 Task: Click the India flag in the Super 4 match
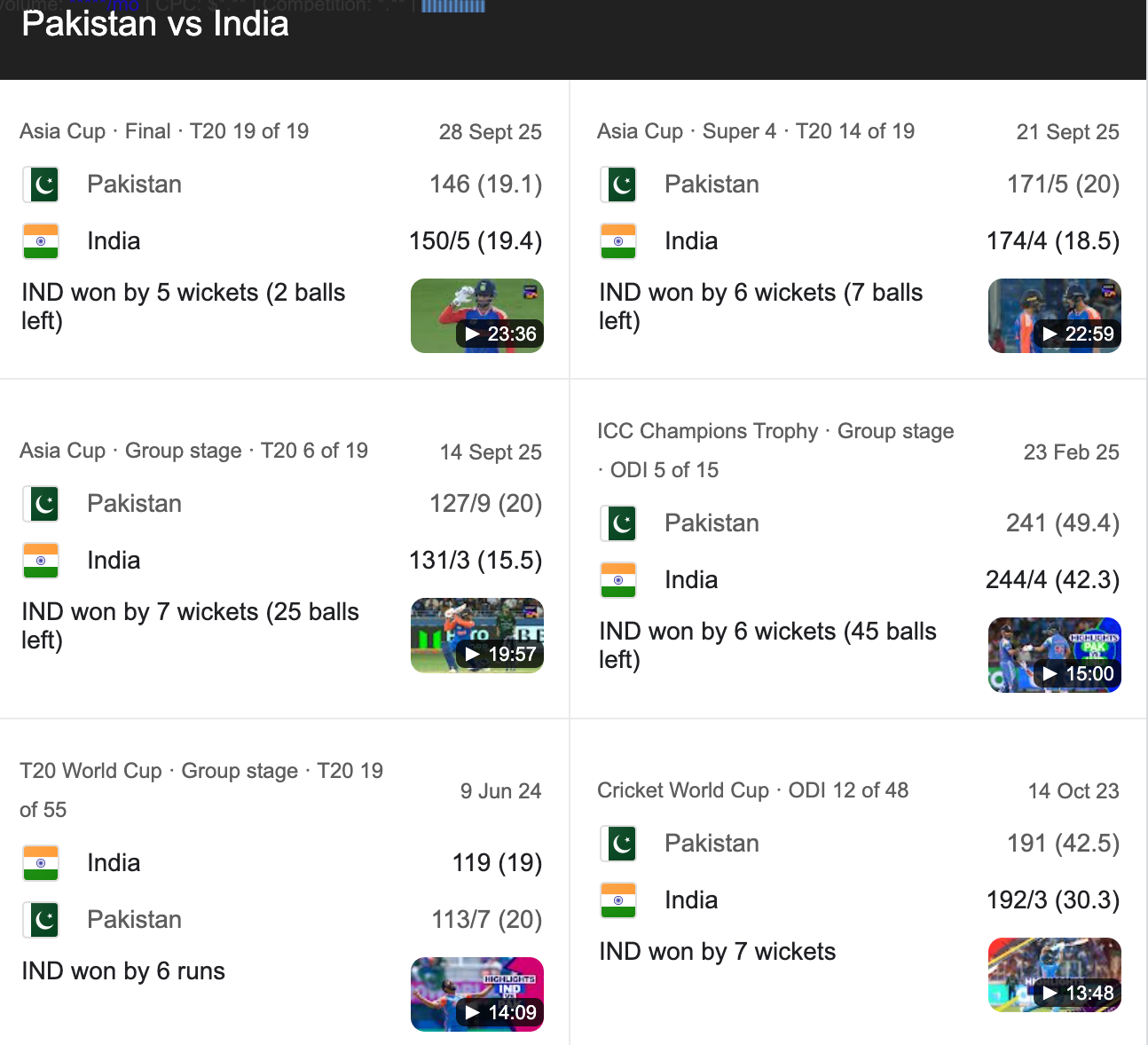618,240
